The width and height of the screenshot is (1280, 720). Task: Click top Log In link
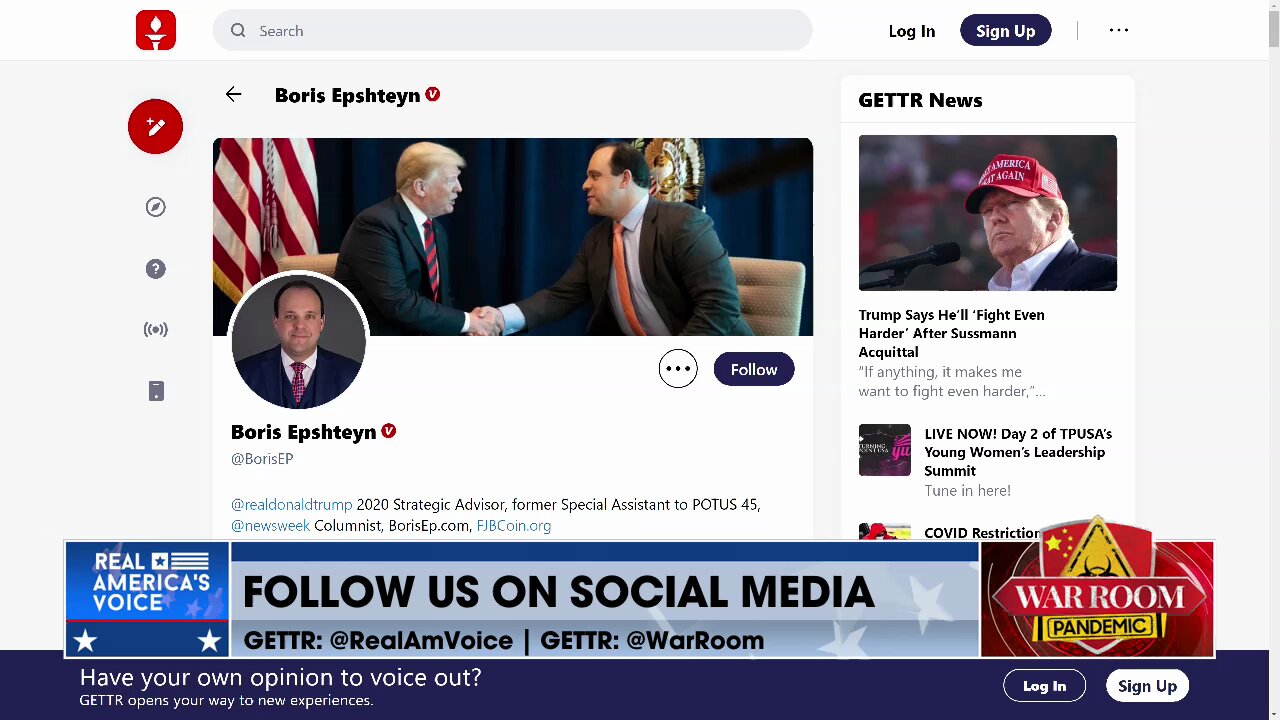(911, 31)
